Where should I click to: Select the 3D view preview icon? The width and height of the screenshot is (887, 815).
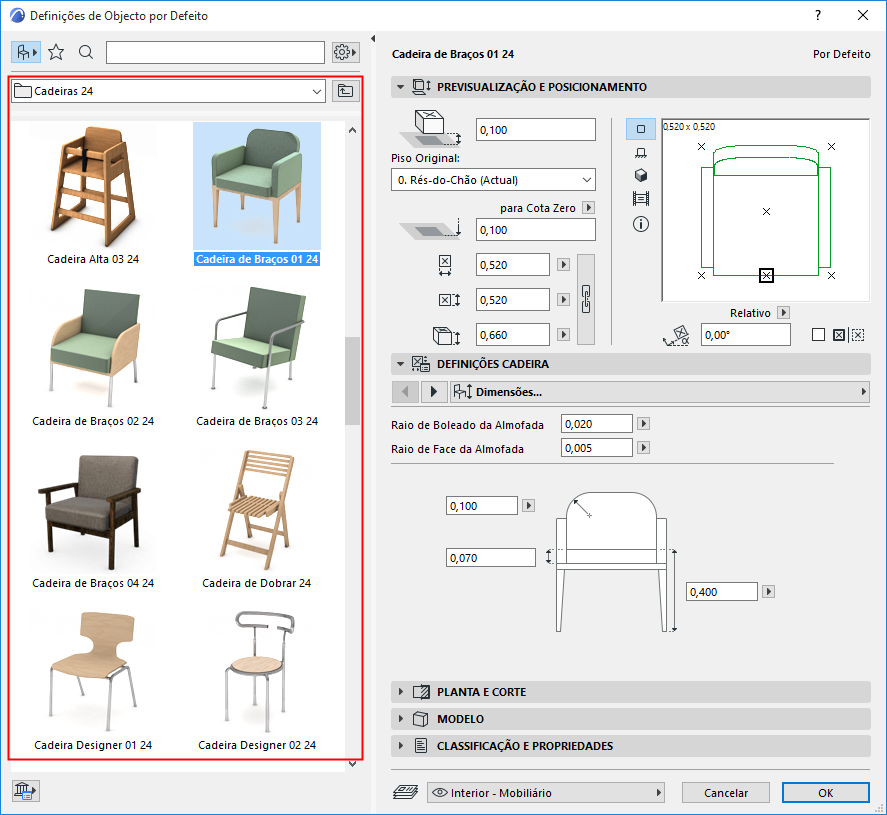tap(641, 175)
